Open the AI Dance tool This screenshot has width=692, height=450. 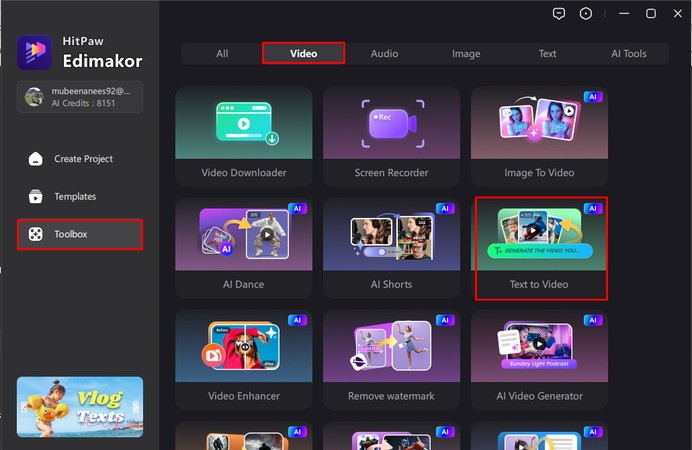[x=243, y=237]
